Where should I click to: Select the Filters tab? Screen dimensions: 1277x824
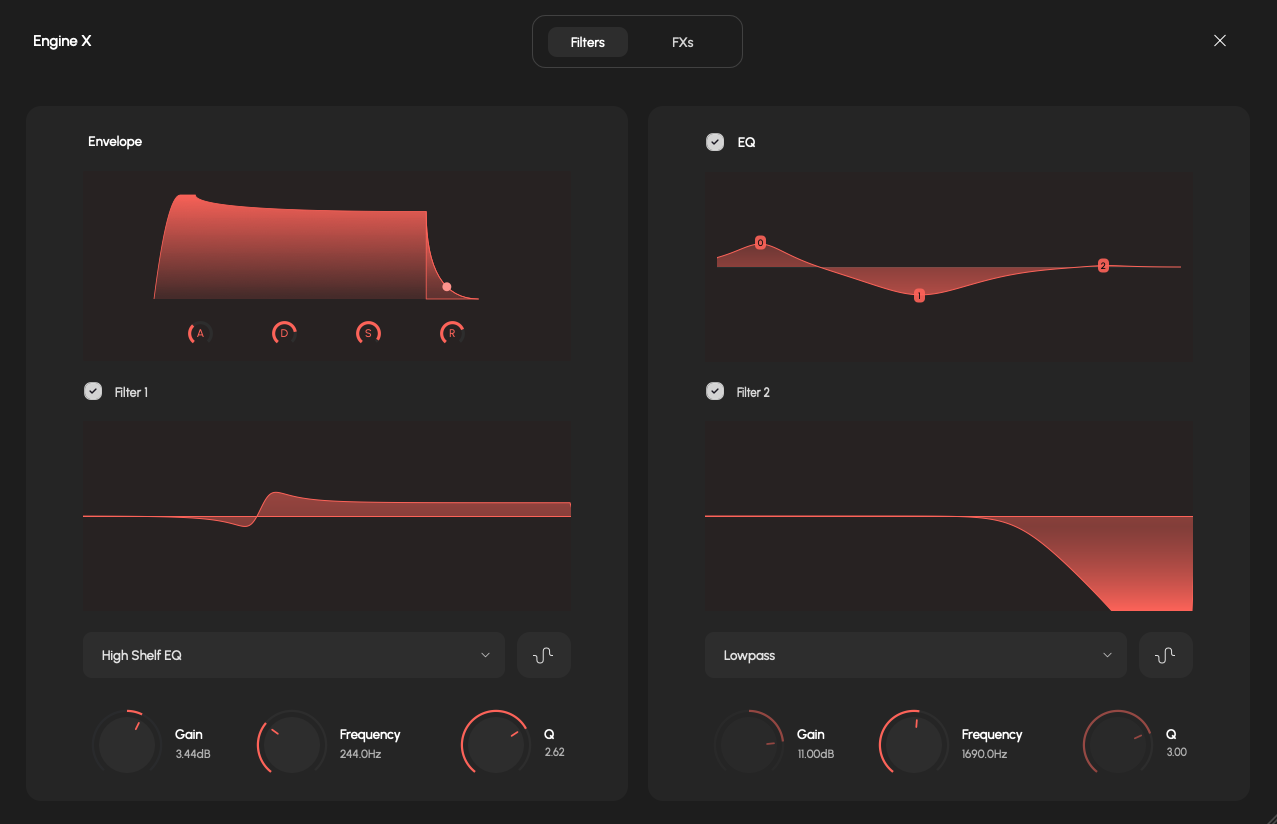click(x=588, y=42)
